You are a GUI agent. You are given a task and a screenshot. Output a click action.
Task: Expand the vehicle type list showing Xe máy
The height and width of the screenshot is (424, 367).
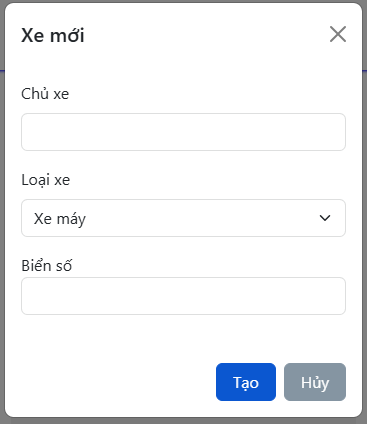coord(183,218)
